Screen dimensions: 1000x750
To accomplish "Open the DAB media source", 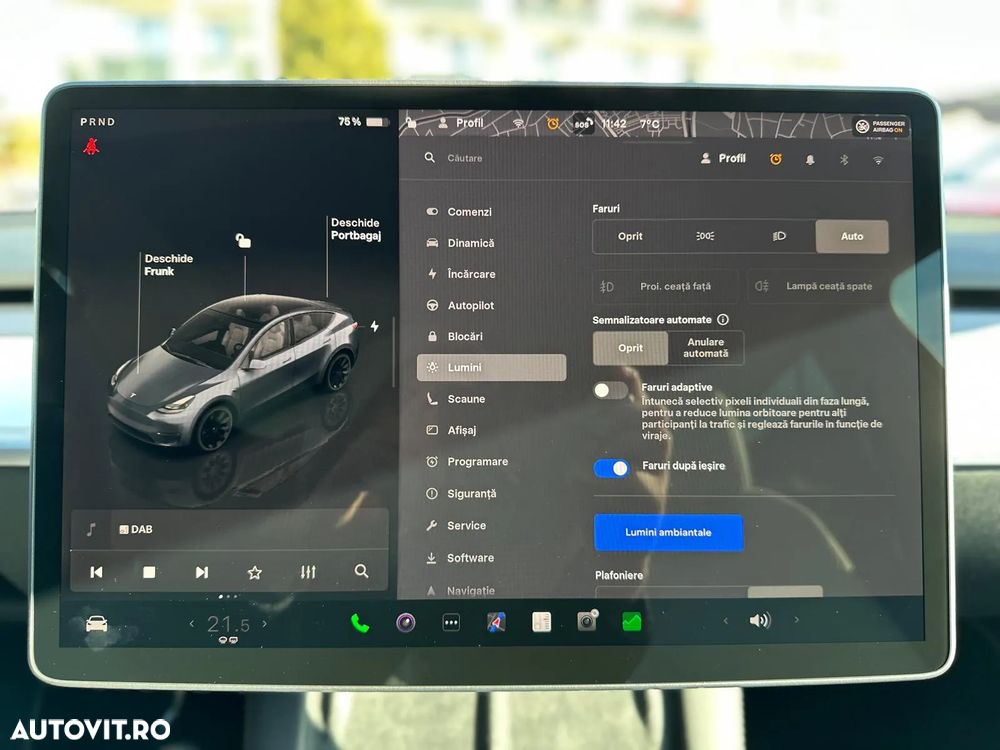I will click(136, 529).
